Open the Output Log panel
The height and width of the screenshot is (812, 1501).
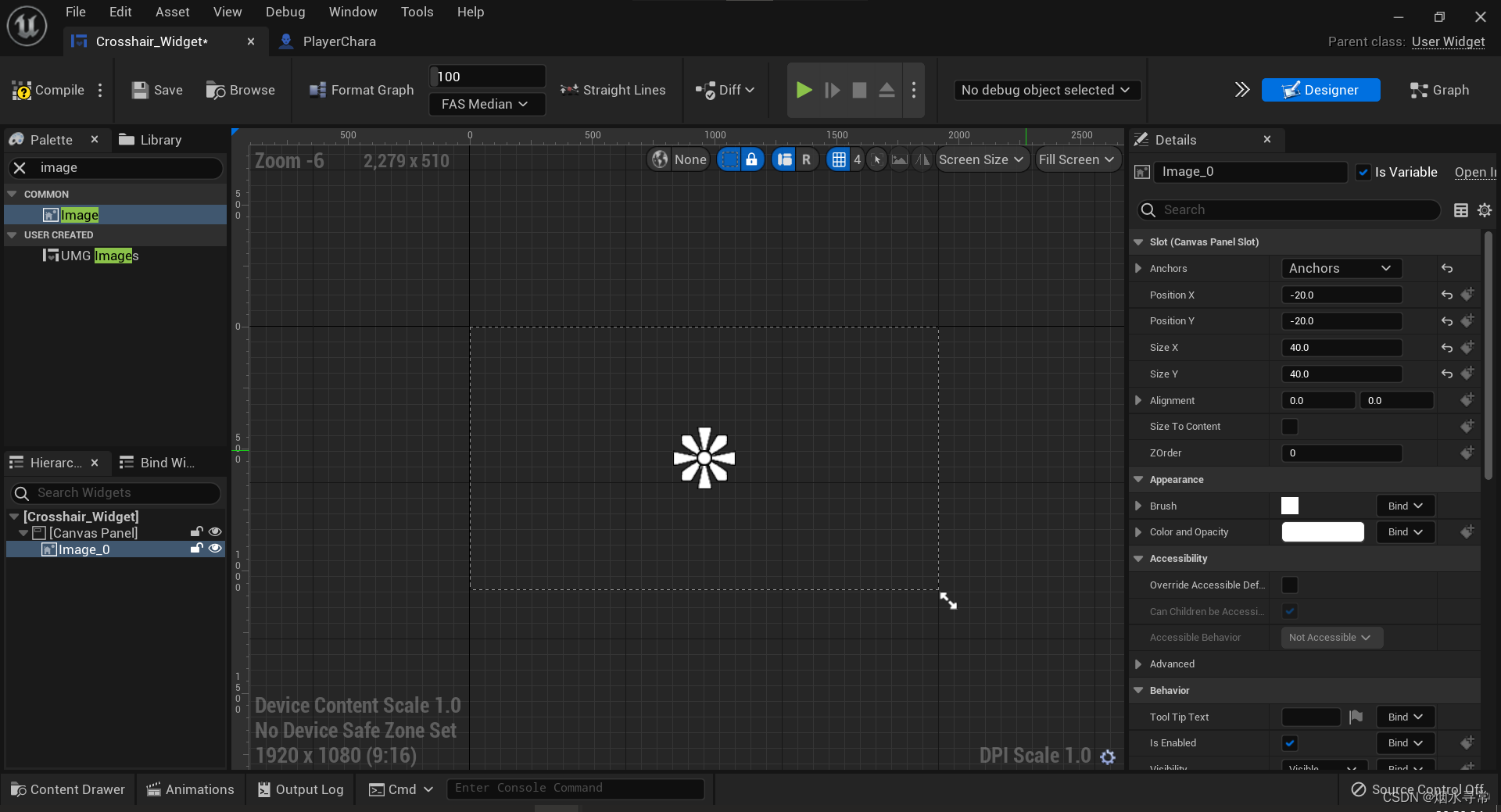coord(300,789)
